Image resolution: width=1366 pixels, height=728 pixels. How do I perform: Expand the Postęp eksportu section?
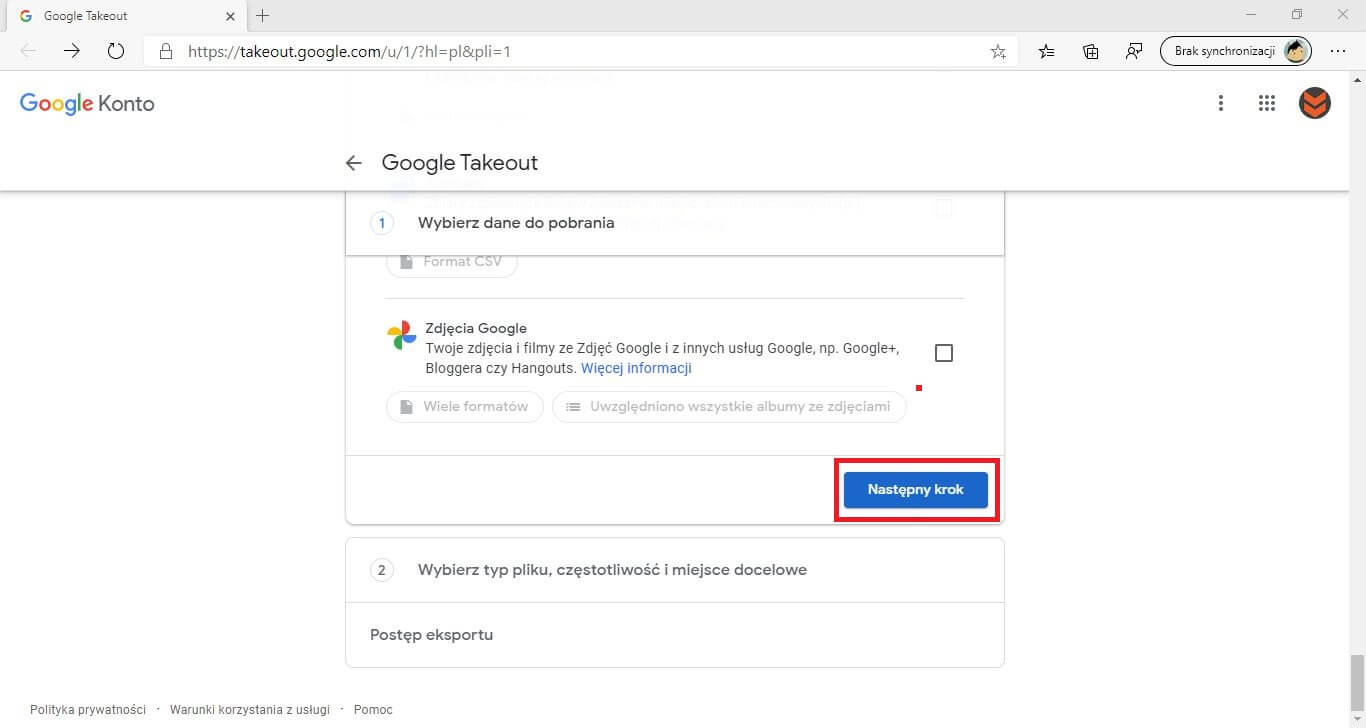click(675, 635)
